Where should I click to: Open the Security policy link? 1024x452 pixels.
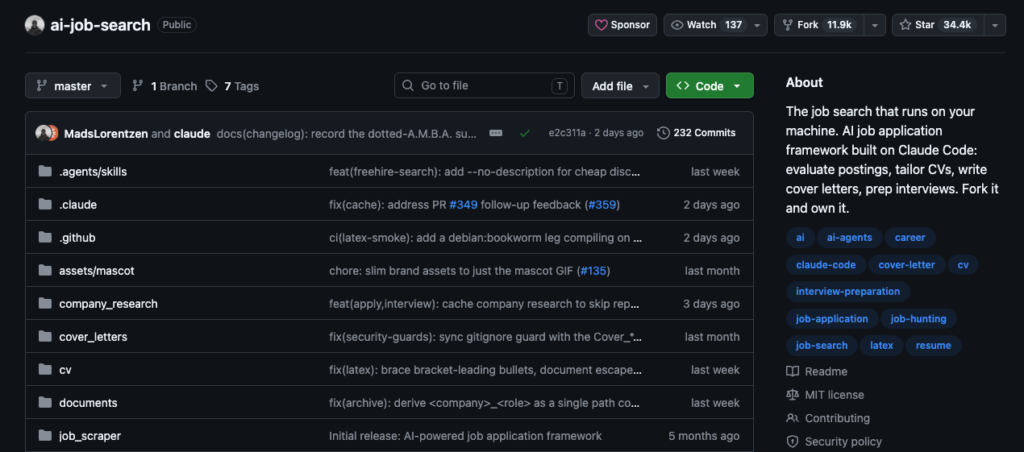point(833,442)
